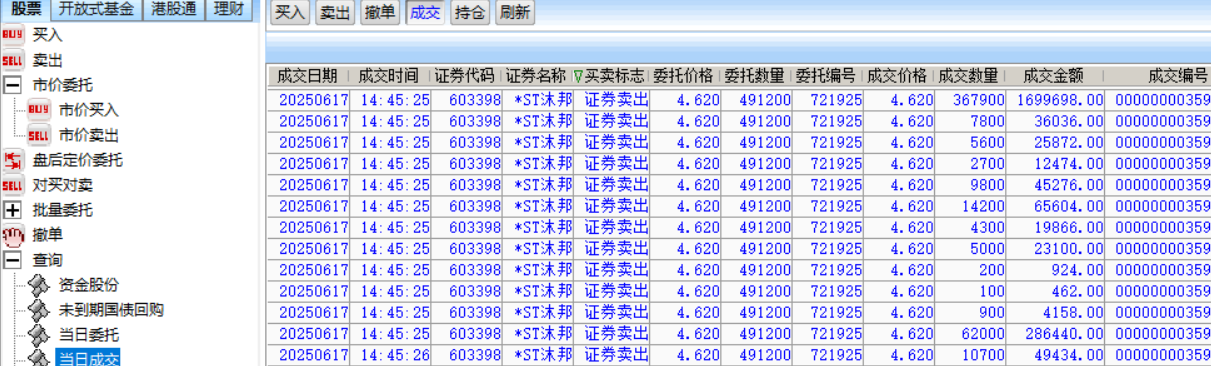This screenshot has height=366, width=1211.
Task: Click the amount cell 462.00
Action: coord(1055,291)
